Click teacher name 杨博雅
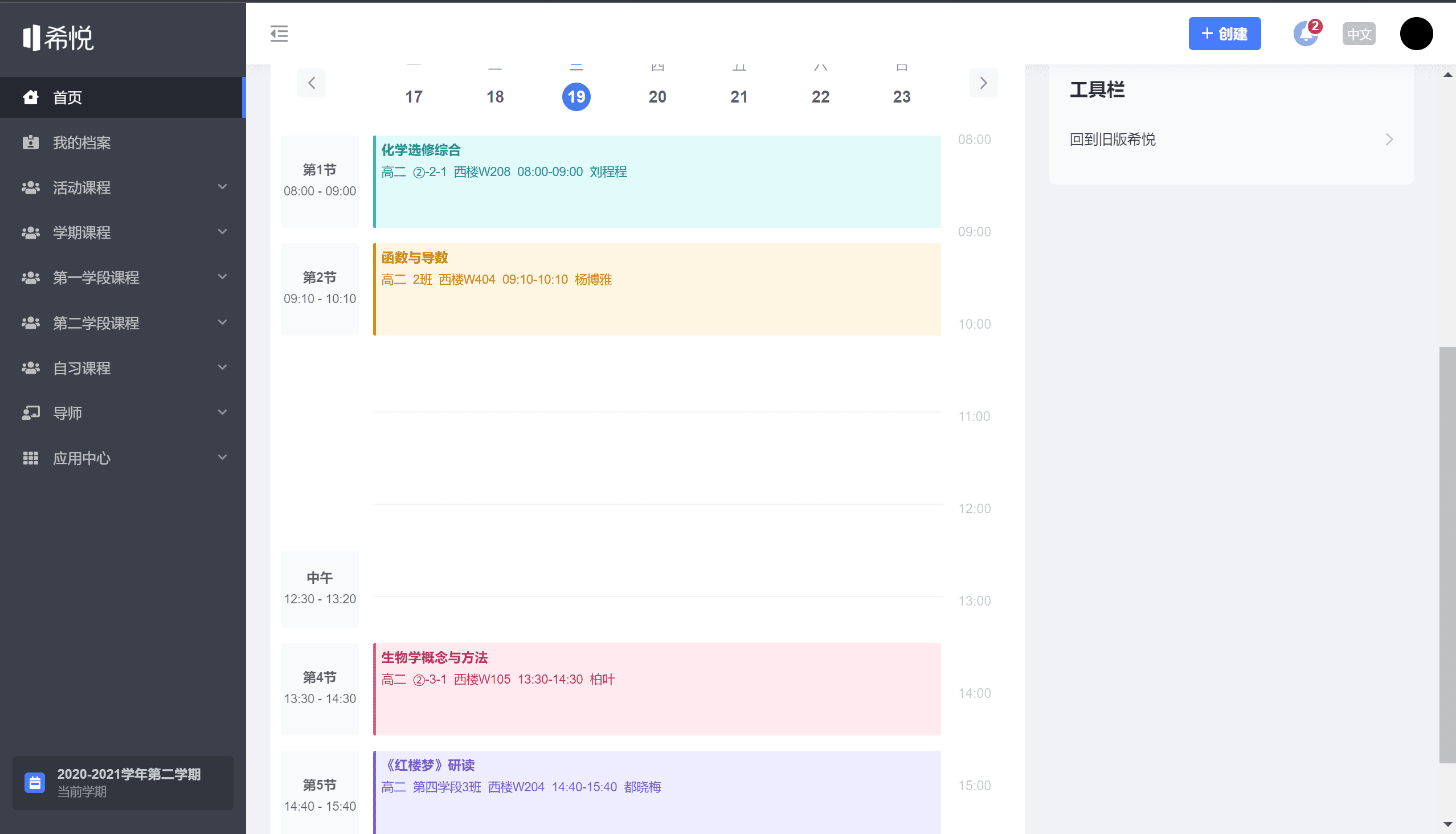 click(594, 280)
